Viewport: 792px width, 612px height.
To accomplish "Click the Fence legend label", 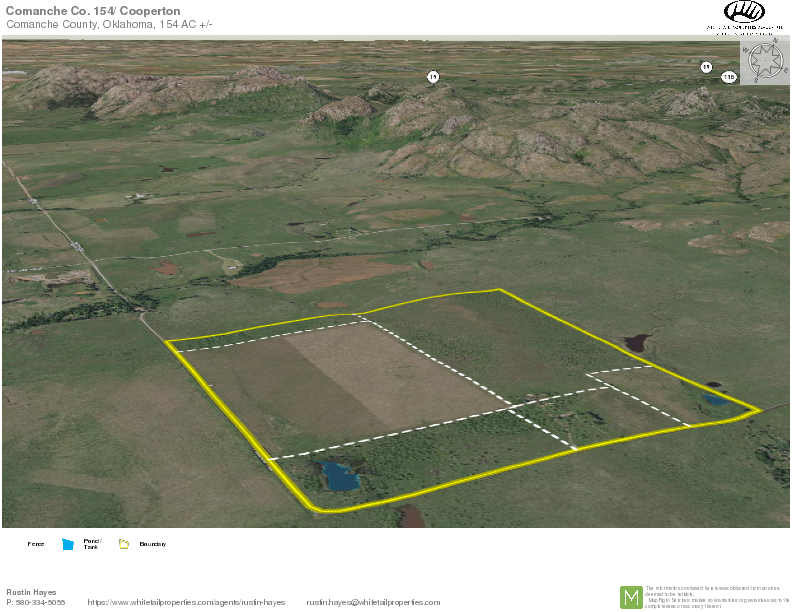I will [x=36, y=544].
